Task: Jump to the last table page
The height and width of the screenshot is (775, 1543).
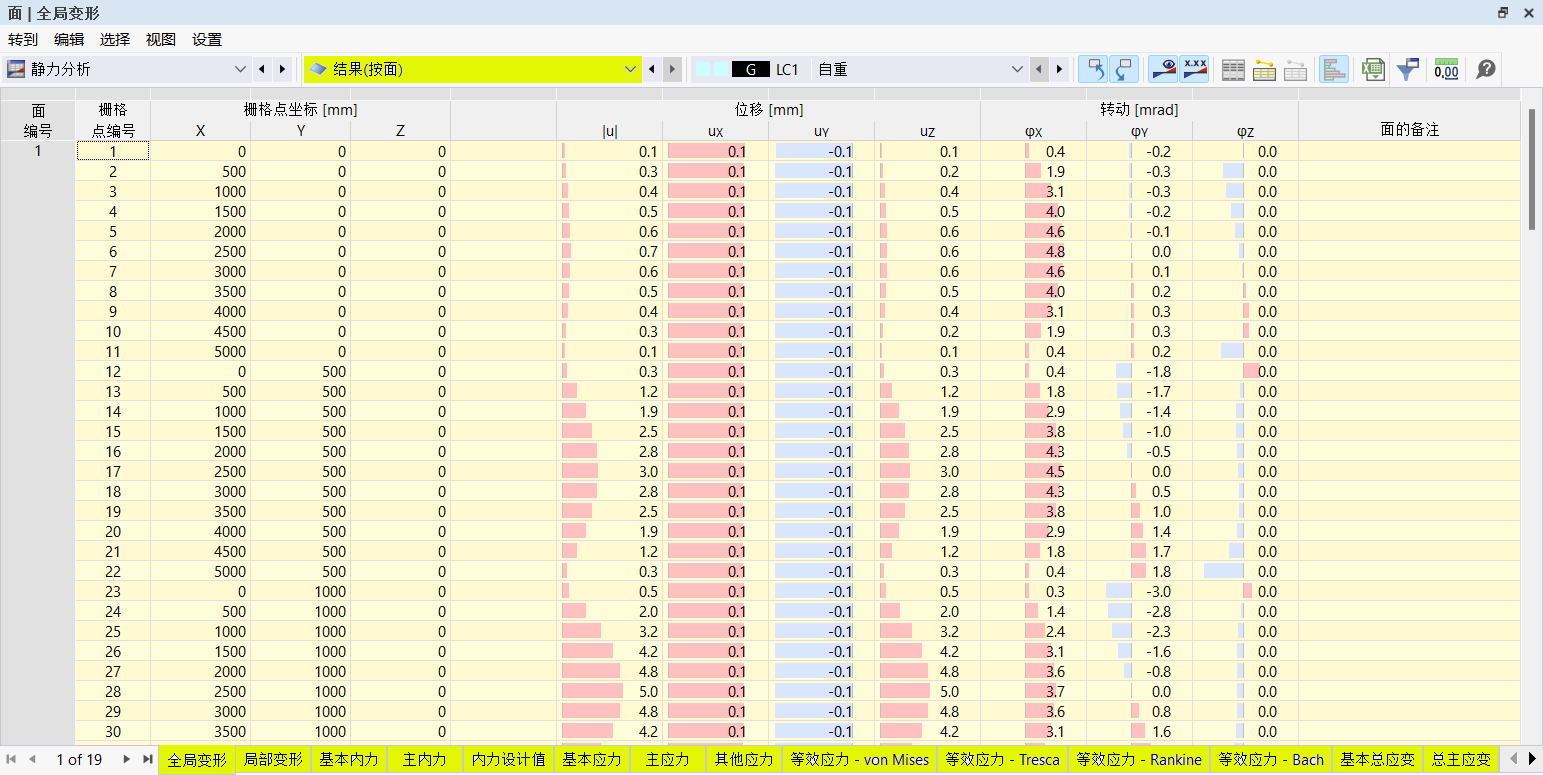Action: coord(147,759)
